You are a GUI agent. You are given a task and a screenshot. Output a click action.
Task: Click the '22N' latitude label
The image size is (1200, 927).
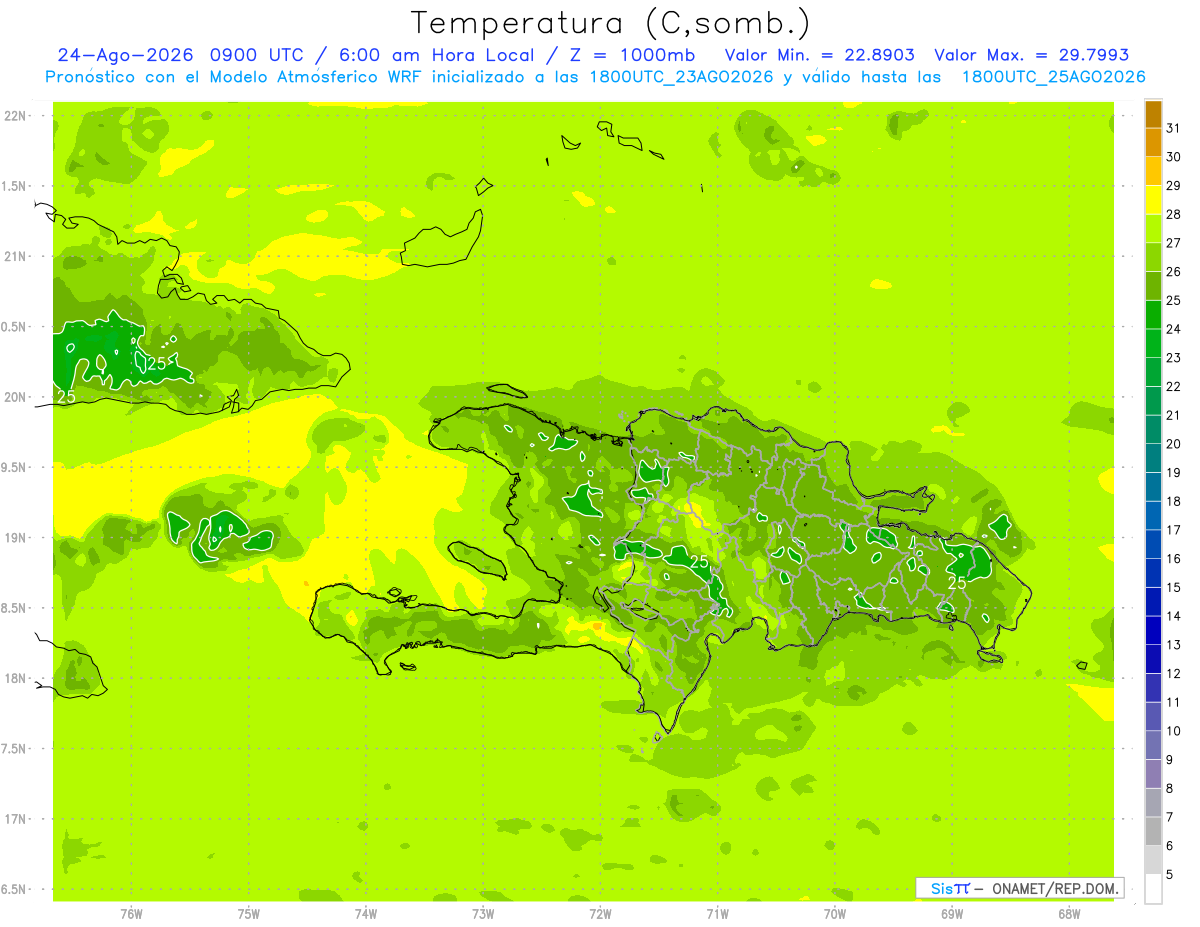[15, 115]
